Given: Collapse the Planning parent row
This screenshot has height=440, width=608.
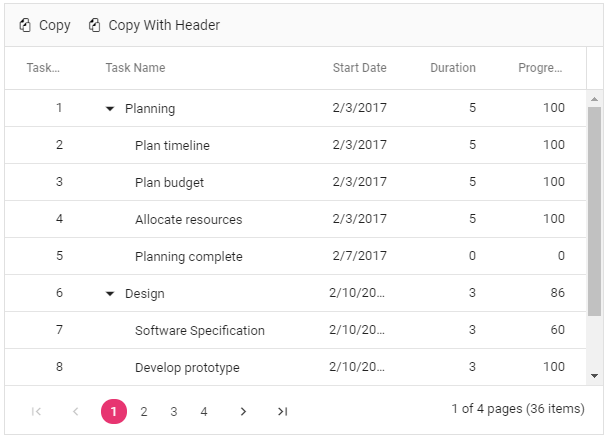Looking at the screenshot, I should (x=110, y=109).
